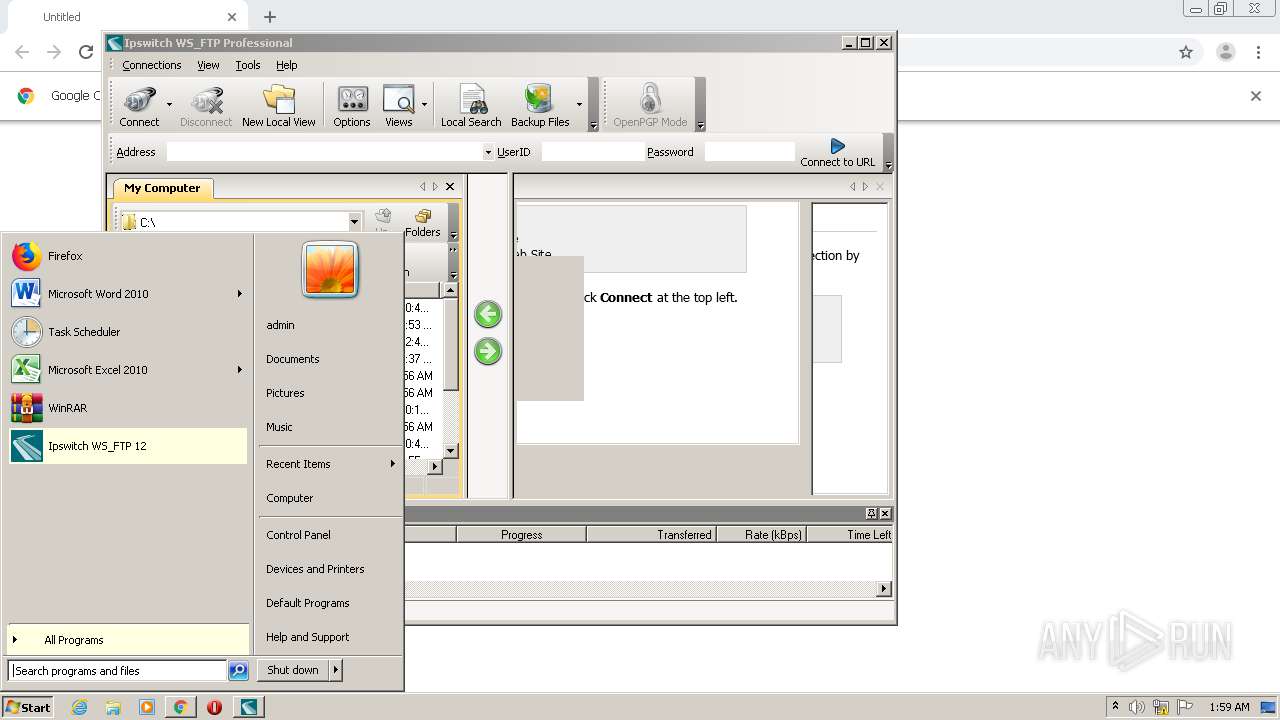Open the Connect button dropdown arrow
The image size is (1280, 720).
(x=169, y=105)
